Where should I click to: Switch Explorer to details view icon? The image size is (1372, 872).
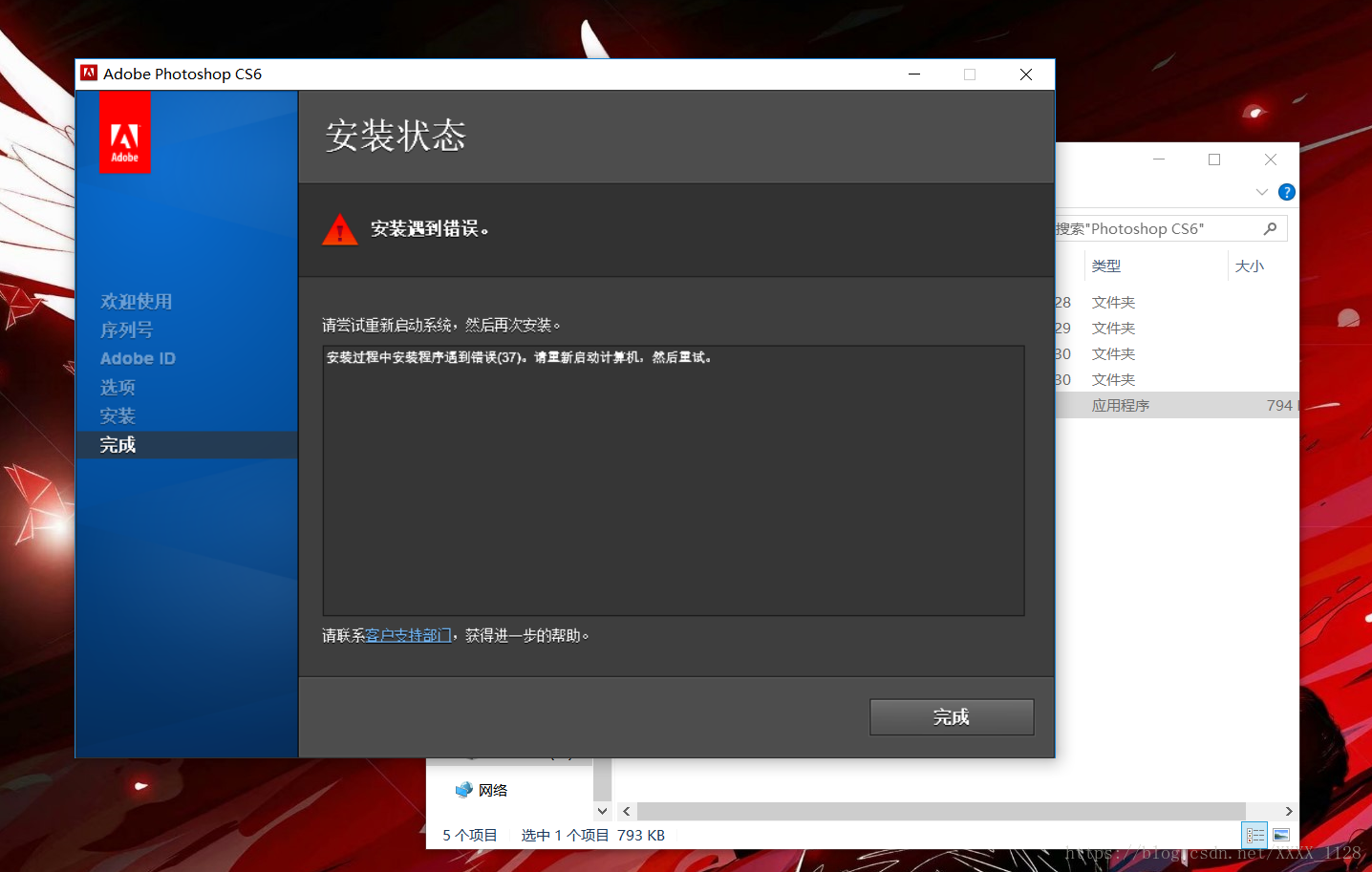tap(1255, 836)
